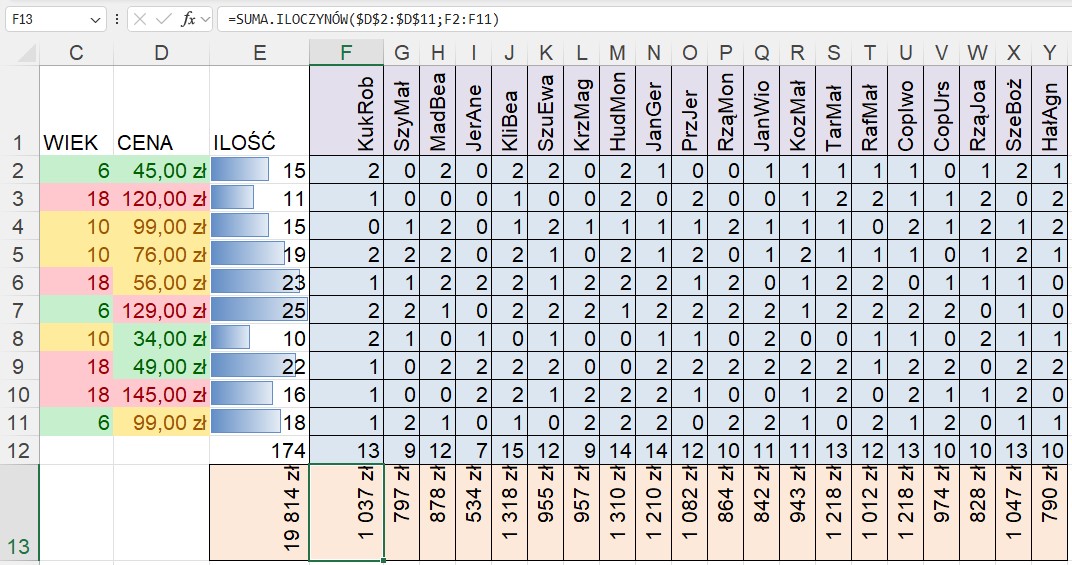Click the data bar cell showing 25
Image resolution: width=1072 pixels, height=565 pixels.
click(259, 311)
